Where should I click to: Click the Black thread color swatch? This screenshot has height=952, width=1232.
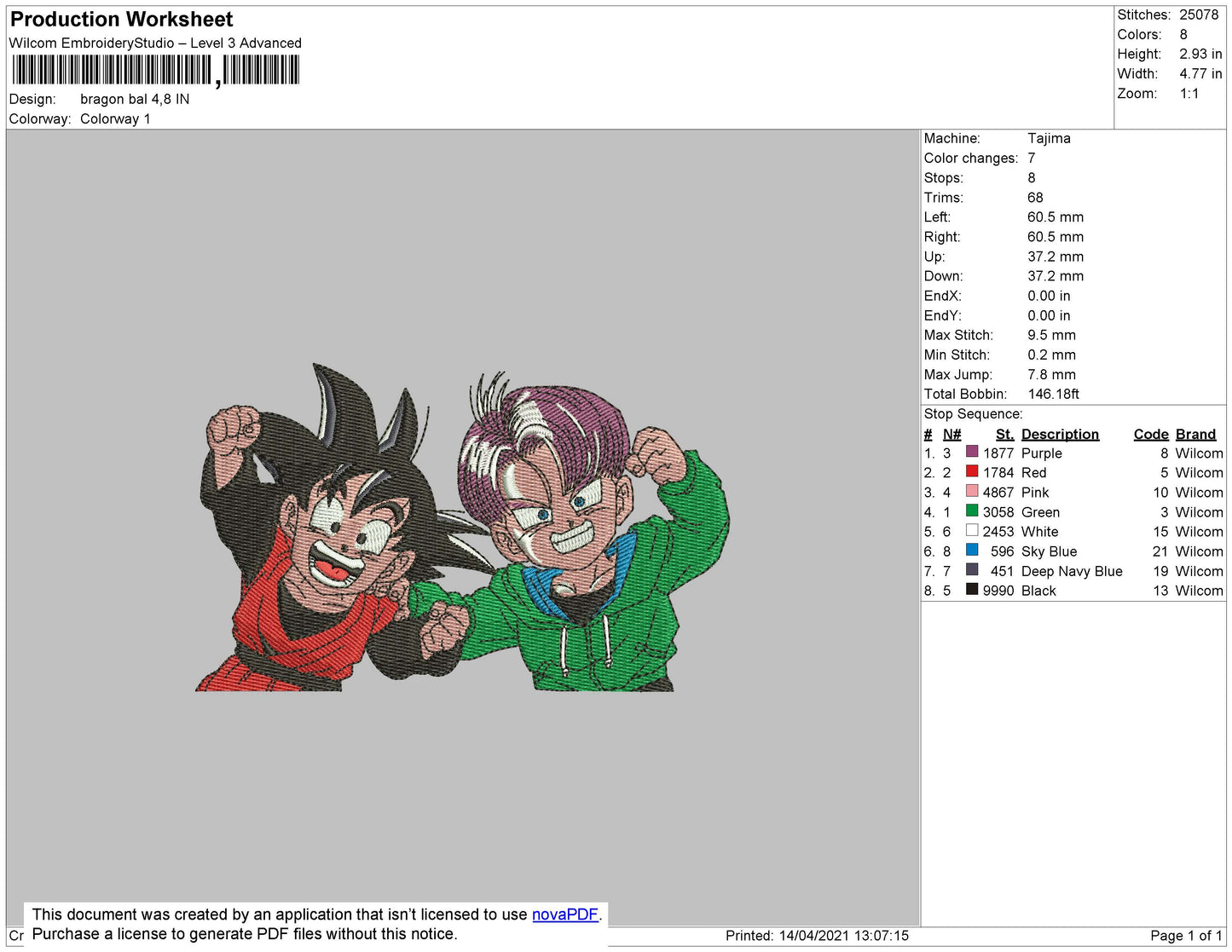click(x=972, y=589)
